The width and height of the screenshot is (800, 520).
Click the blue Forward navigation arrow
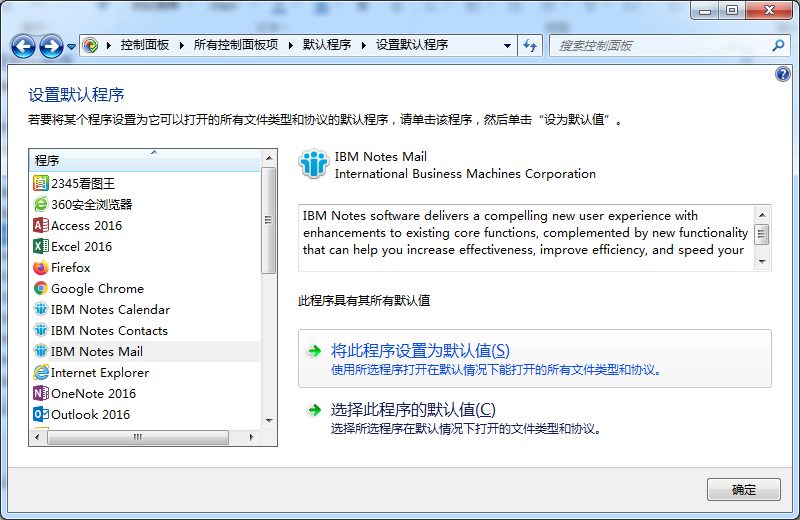pos(52,46)
